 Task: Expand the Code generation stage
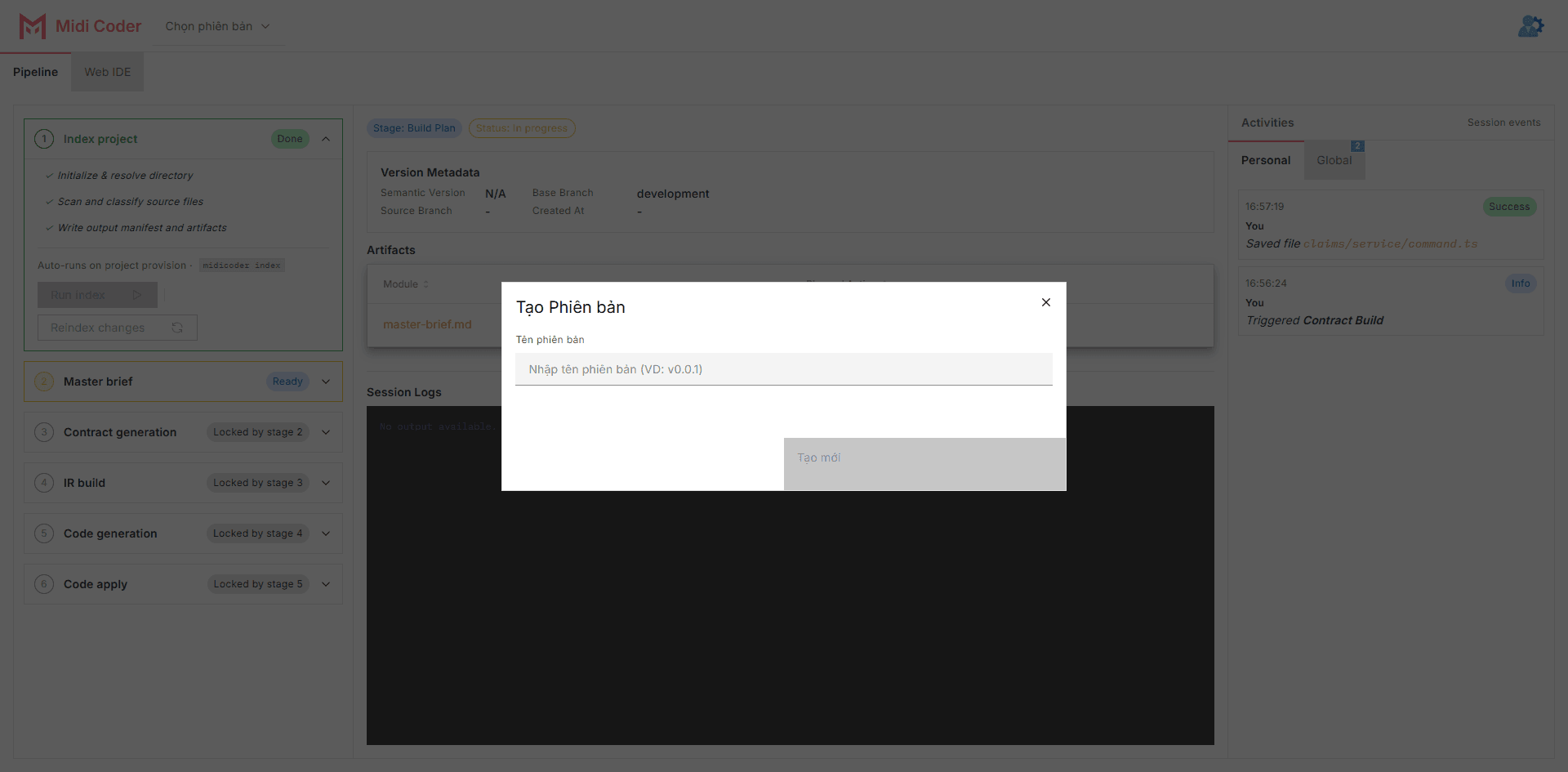[x=326, y=533]
